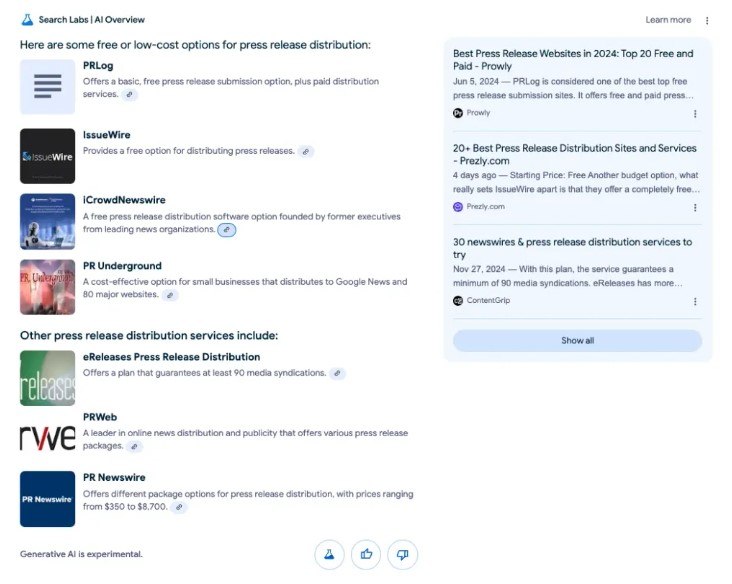
Task: Click the Search Labs flask feedback button
Action: click(329, 555)
